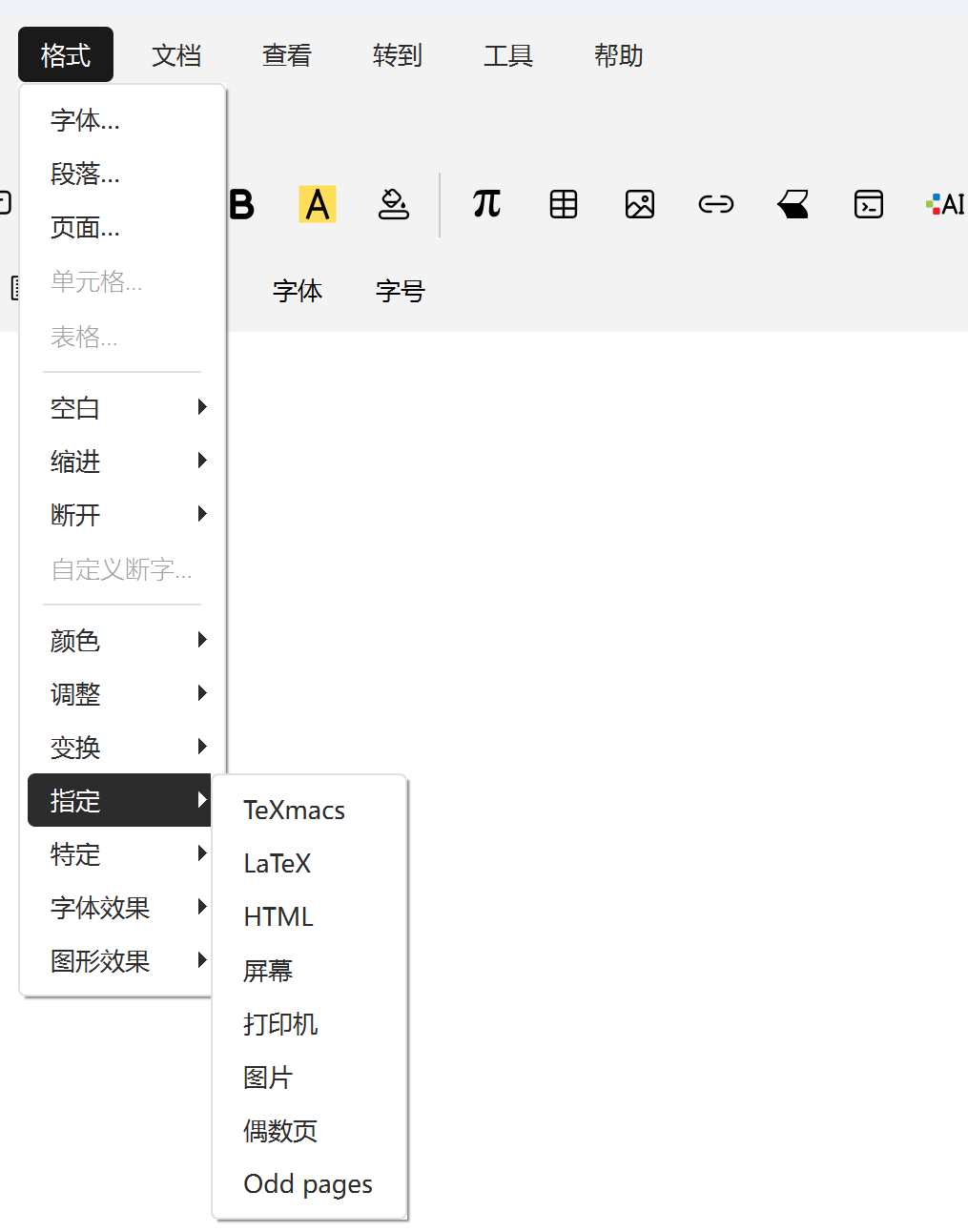Viewport: 968px width, 1232px height.
Task: Click the fill color stamp icon
Action: 394,204
